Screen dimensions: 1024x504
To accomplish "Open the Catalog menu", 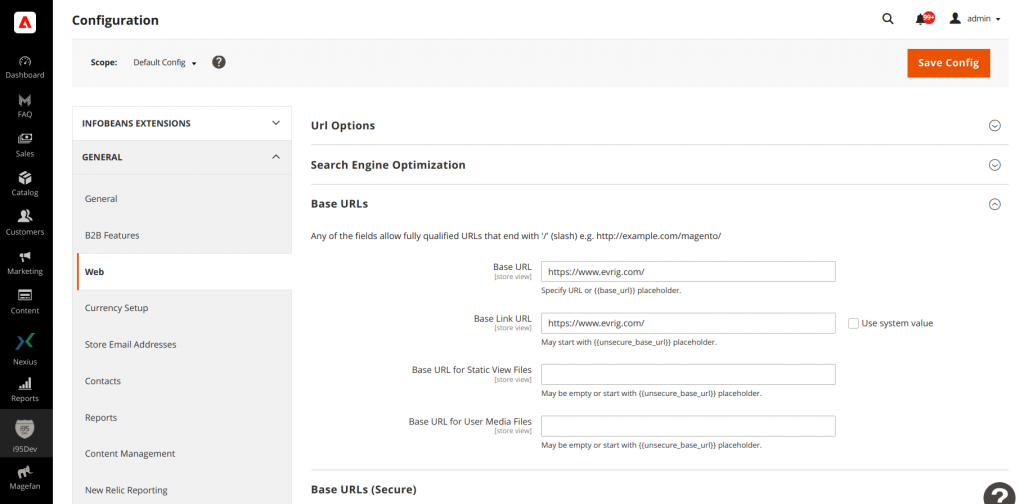I will (x=25, y=185).
